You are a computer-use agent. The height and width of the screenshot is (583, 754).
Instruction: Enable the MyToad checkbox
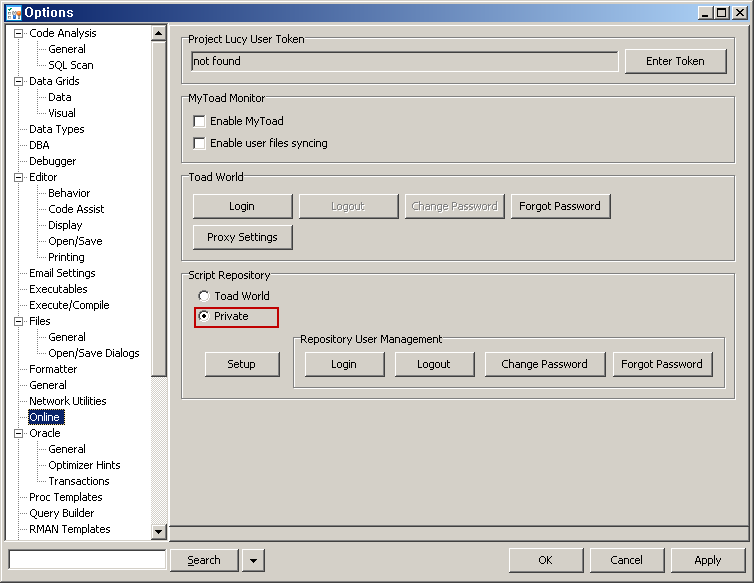200,121
